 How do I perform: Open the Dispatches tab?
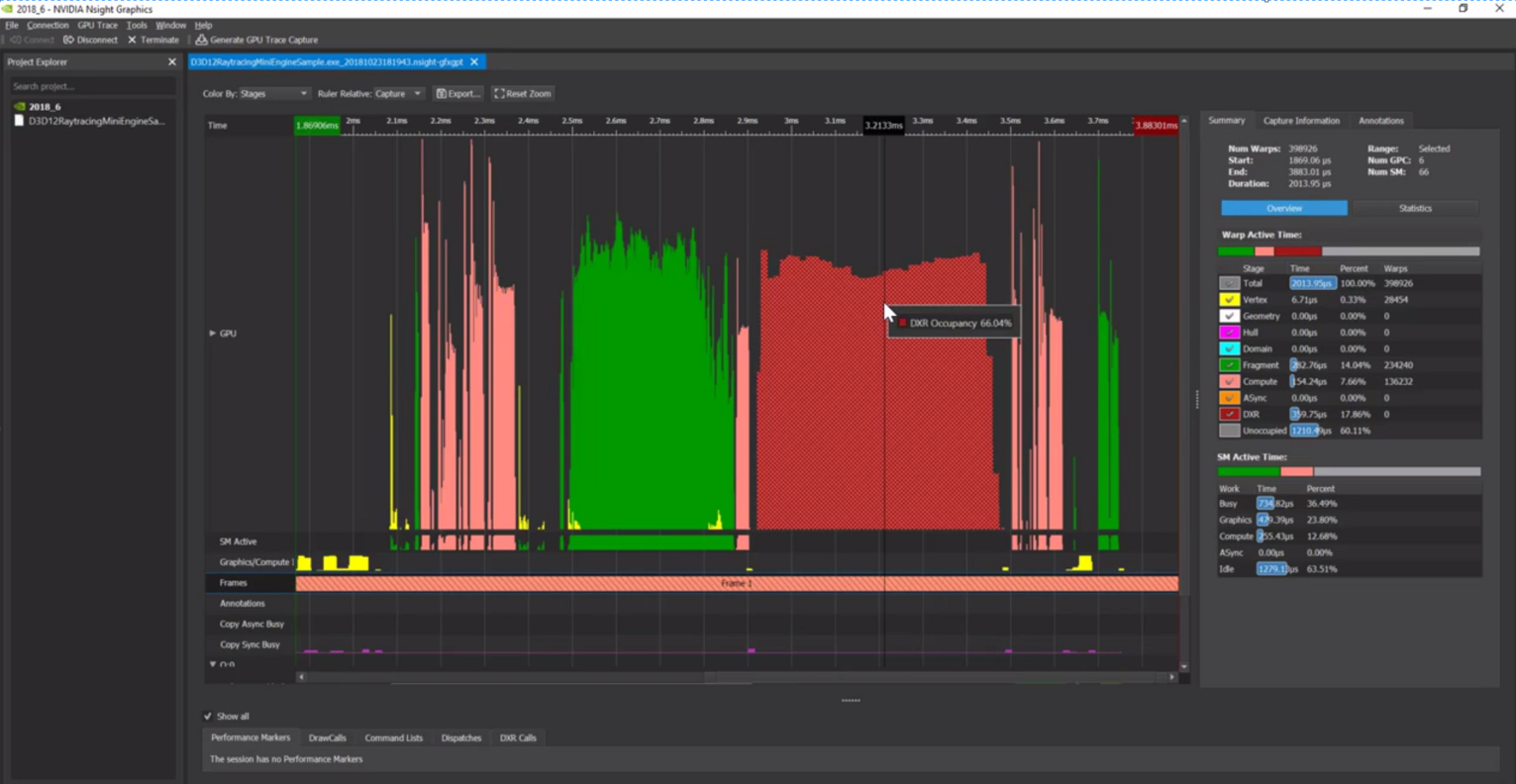point(461,737)
